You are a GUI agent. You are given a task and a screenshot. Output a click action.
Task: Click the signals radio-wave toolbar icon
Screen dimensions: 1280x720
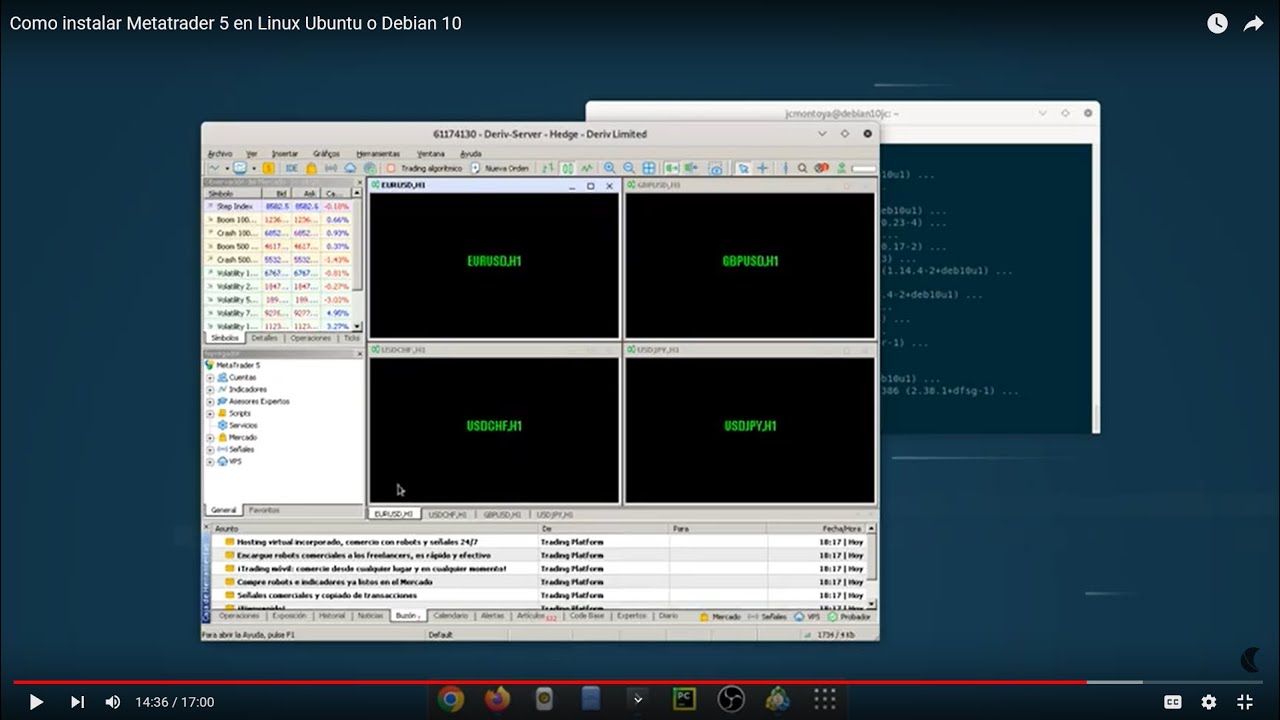[331, 168]
